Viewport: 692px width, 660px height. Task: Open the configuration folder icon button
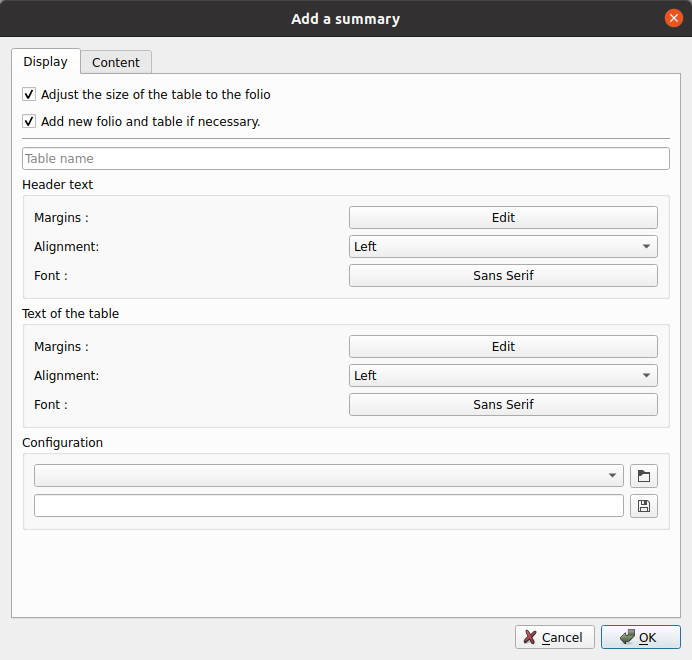[643, 476]
